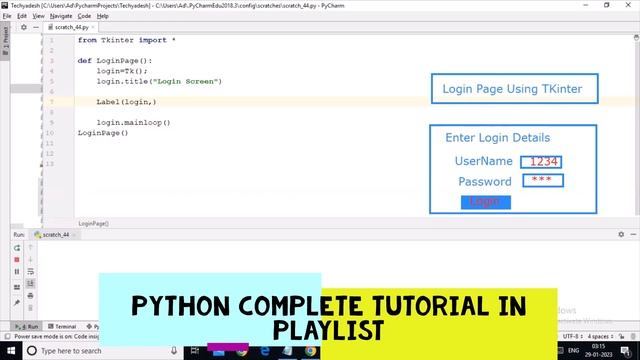Viewport: 640px width, 360px height.
Task: Rerun scratch_44 in the Run panel
Action: click(17, 248)
